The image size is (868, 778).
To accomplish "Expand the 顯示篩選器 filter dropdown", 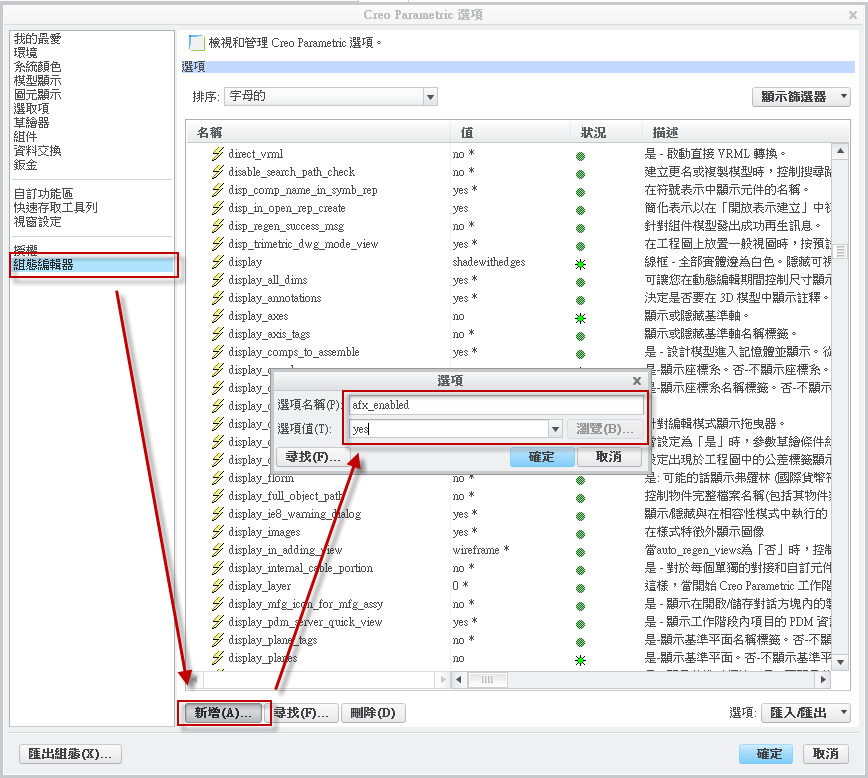I will coord(800,97).
